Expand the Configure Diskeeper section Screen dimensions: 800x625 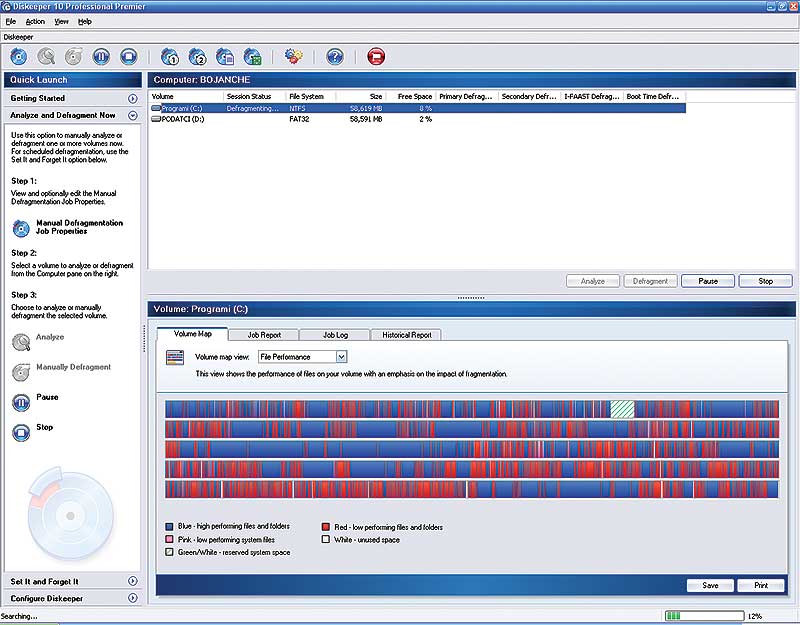pos(133,597)
